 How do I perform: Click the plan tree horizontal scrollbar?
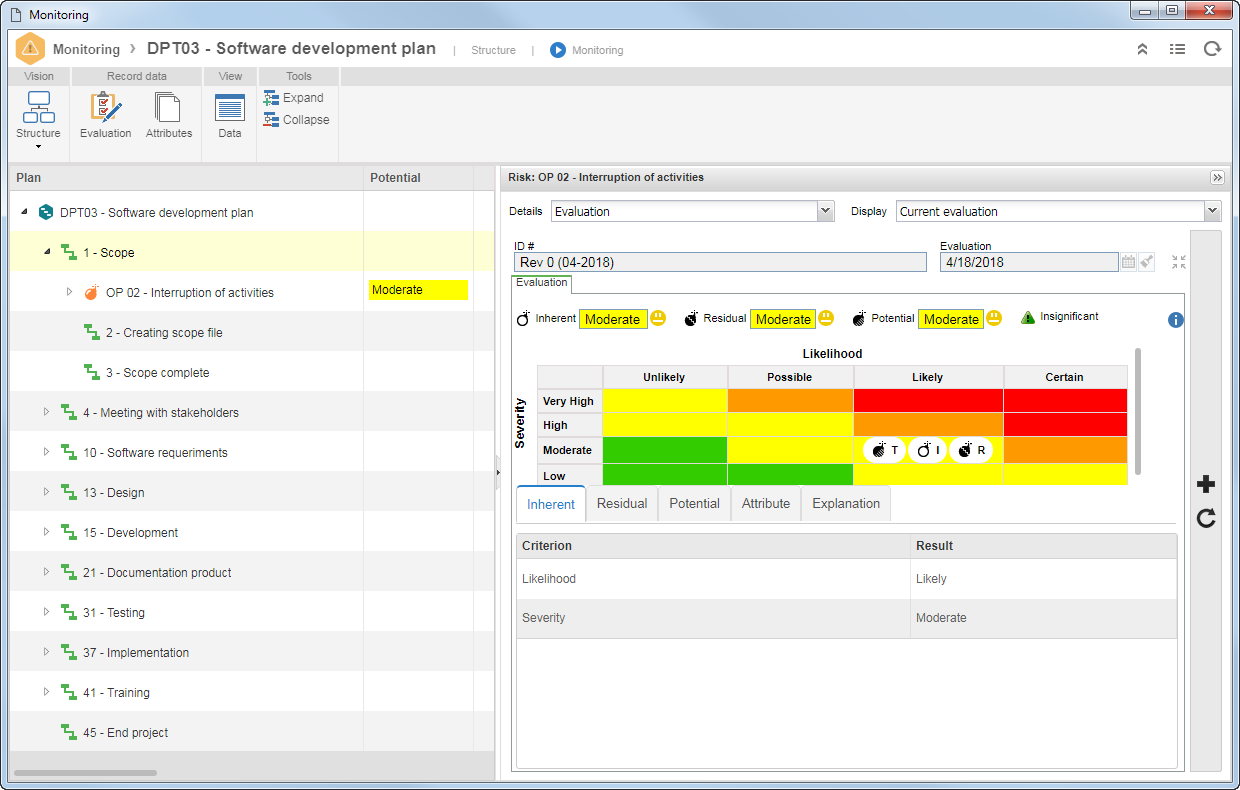point(85,773)
